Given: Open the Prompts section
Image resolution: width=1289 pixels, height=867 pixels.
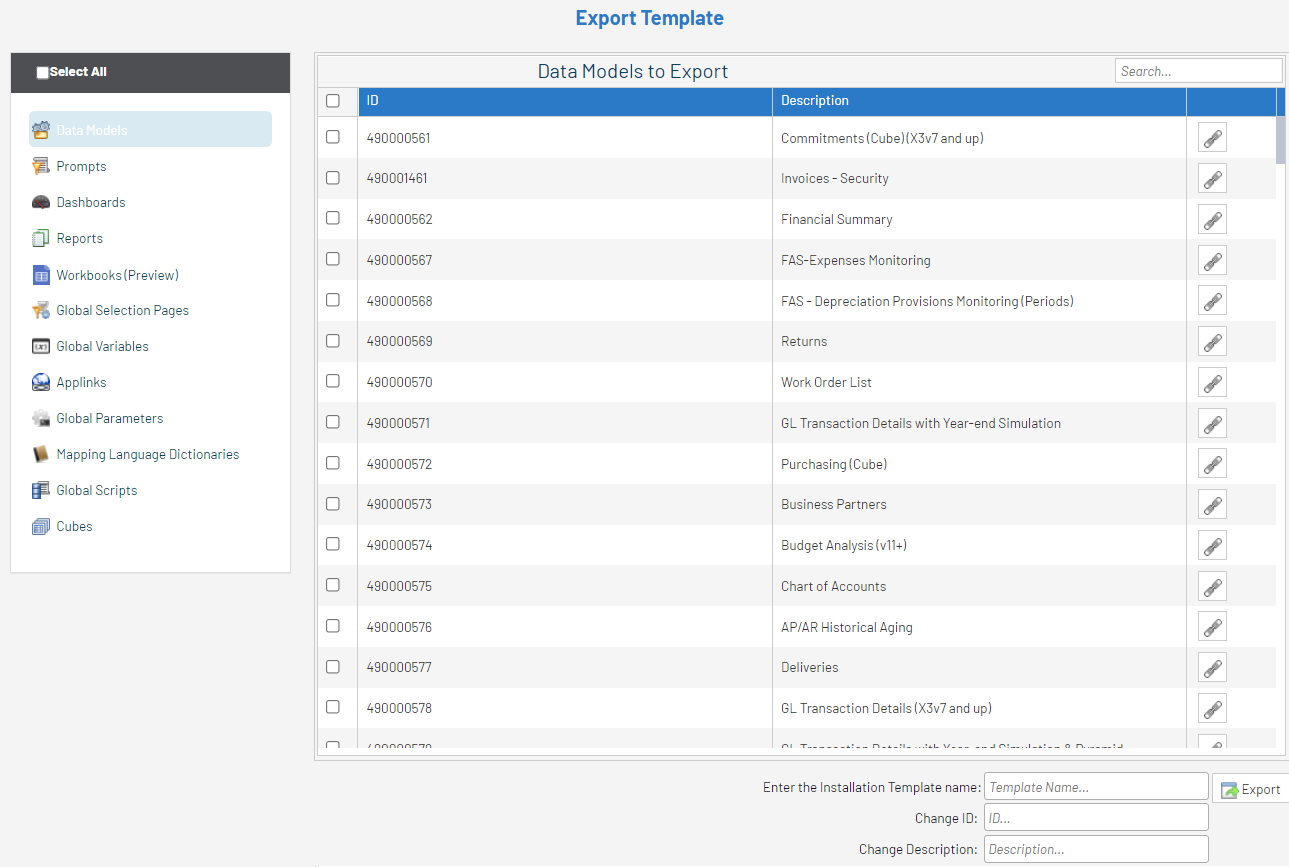Looking at the screenshot, I should 81,167.
